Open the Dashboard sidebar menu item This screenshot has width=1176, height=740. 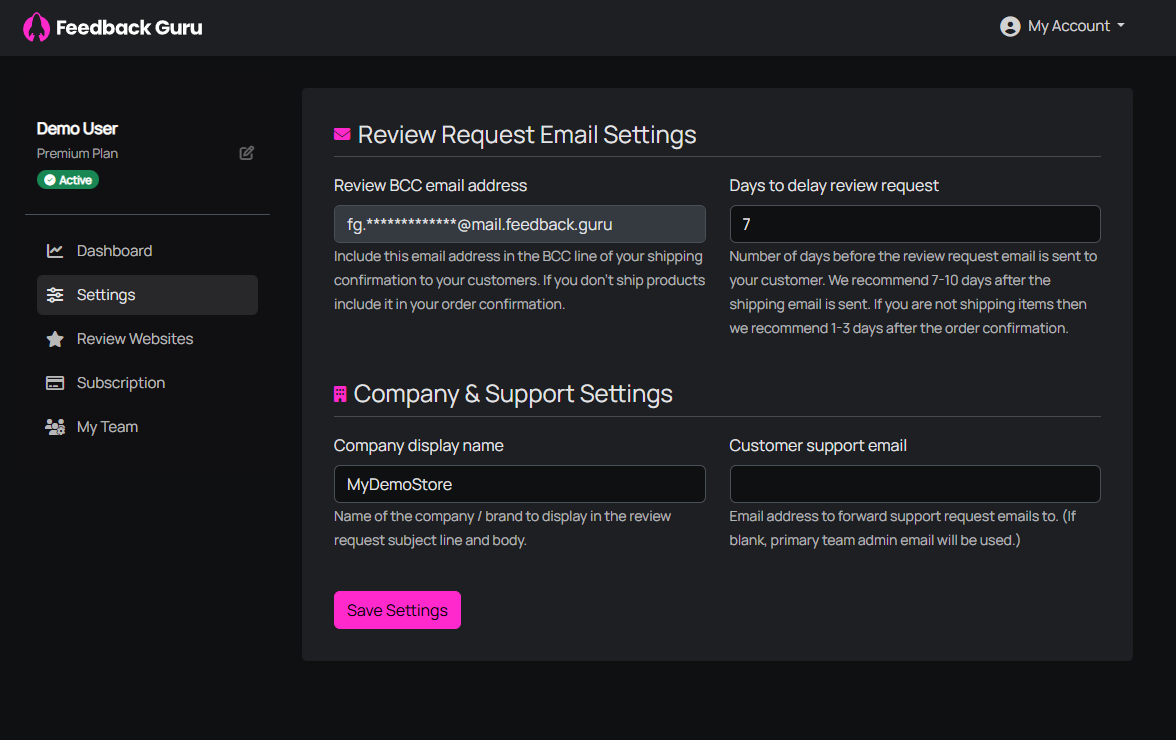[x=147, y=250]
